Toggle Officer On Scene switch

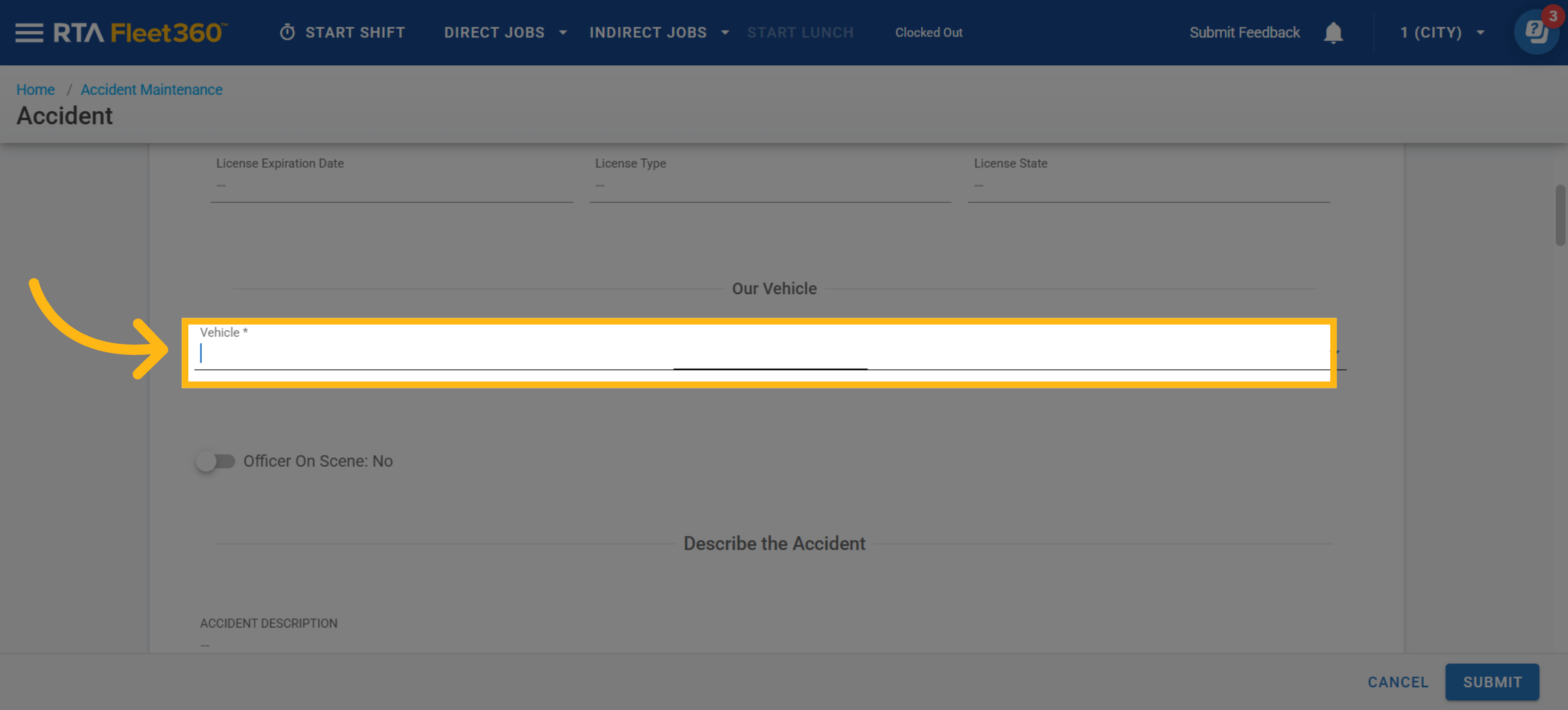[216, 462]
